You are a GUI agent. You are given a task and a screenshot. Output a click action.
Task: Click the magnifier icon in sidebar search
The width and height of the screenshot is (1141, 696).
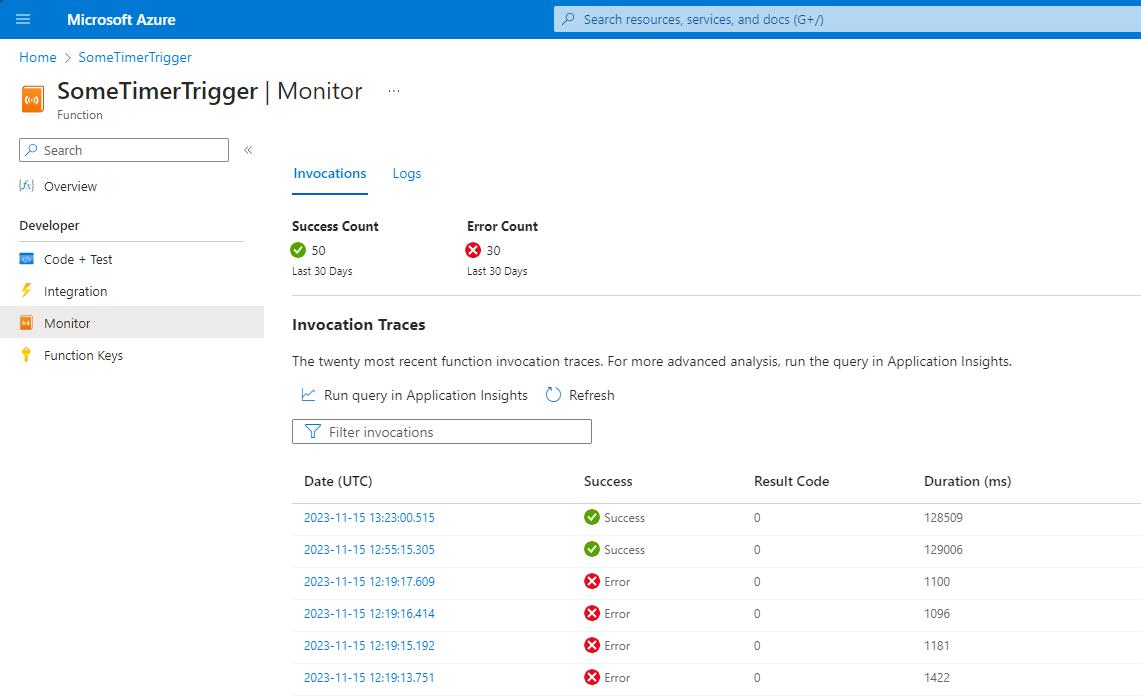coord(31,150)
